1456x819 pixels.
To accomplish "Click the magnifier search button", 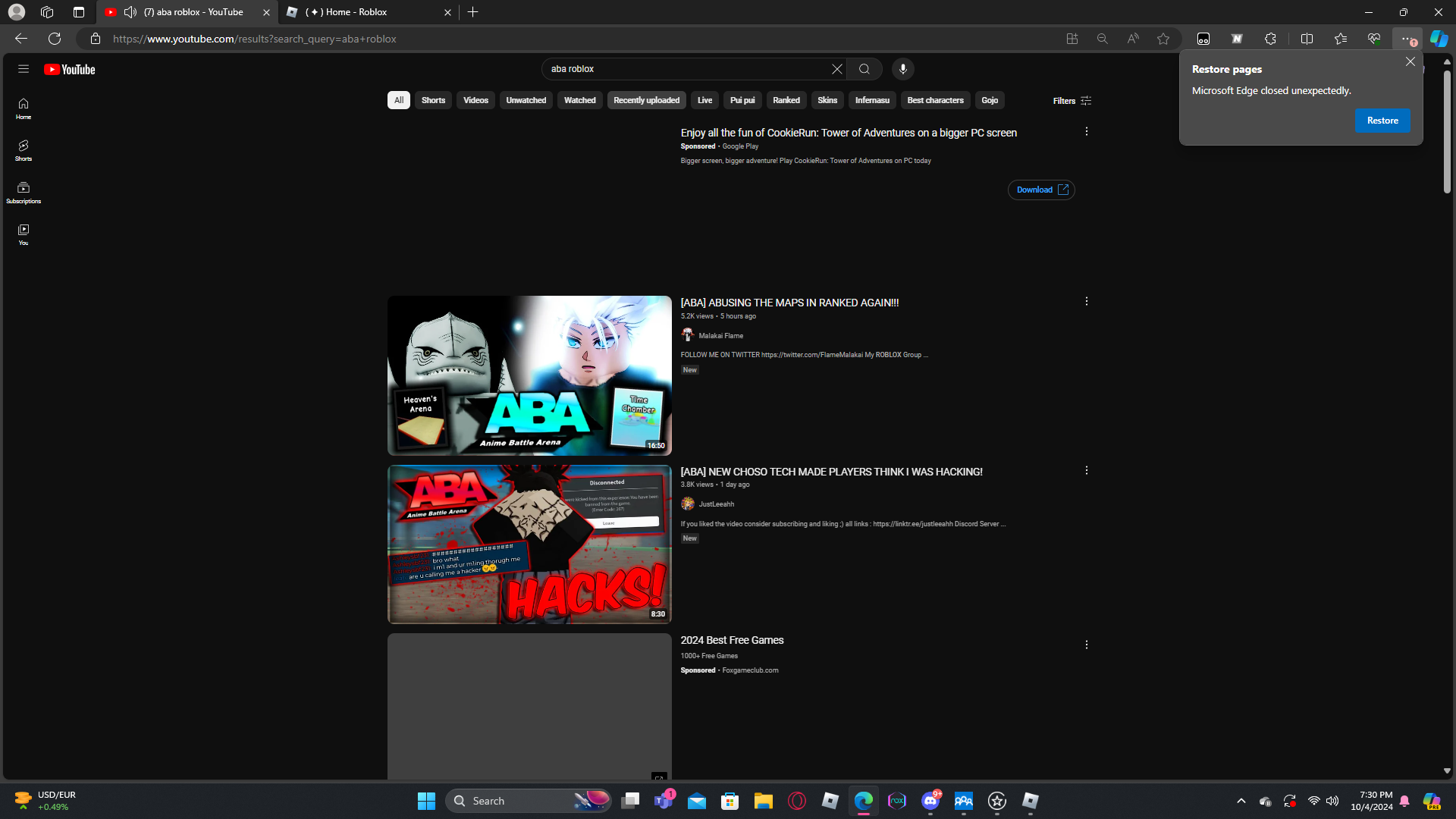I will (x=864, y=69).
